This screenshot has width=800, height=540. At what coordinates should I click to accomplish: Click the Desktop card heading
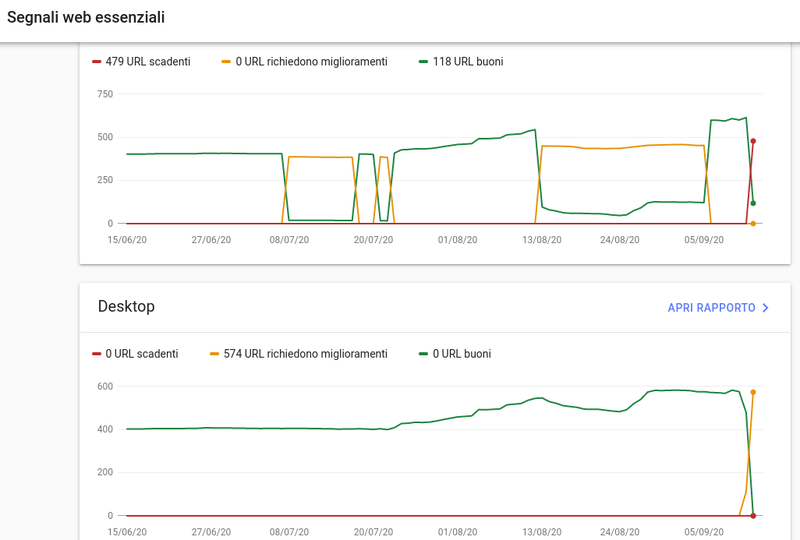point(126,306)
